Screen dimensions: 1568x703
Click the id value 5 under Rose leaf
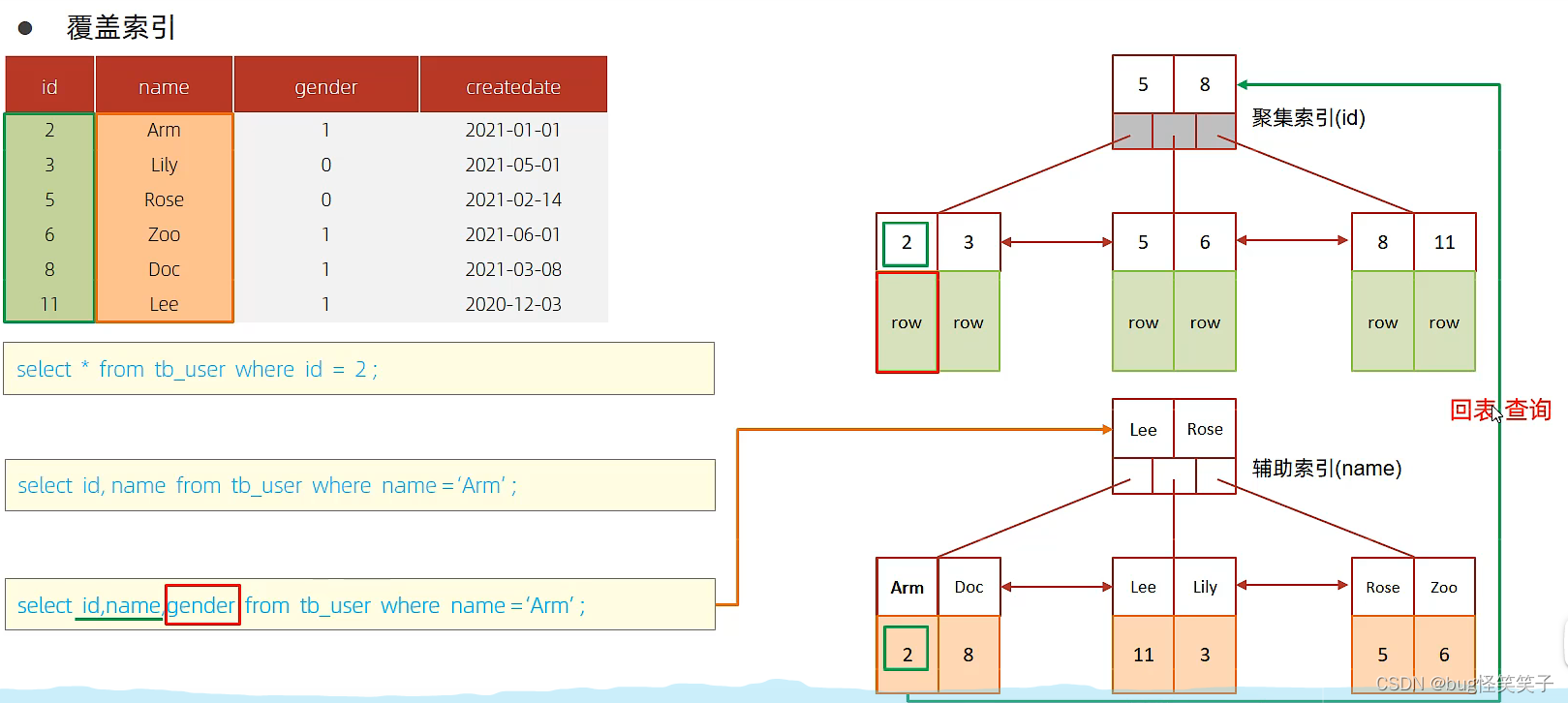click(x=1382, y=655)
